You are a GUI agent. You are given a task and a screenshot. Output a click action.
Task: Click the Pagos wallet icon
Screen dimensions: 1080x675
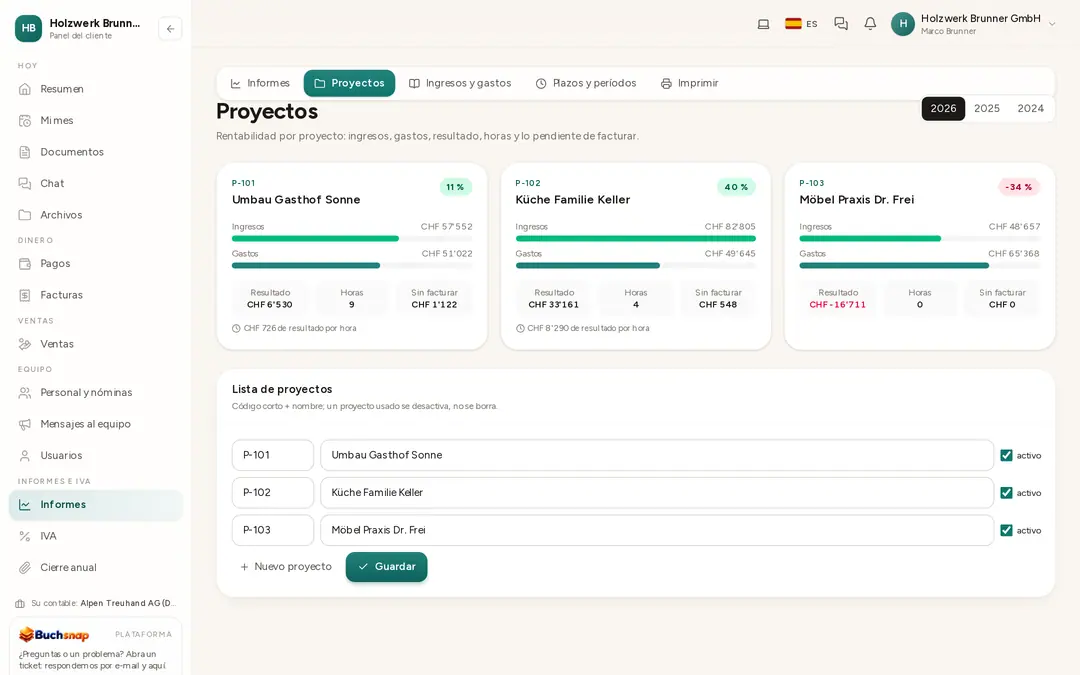(25, 264)
